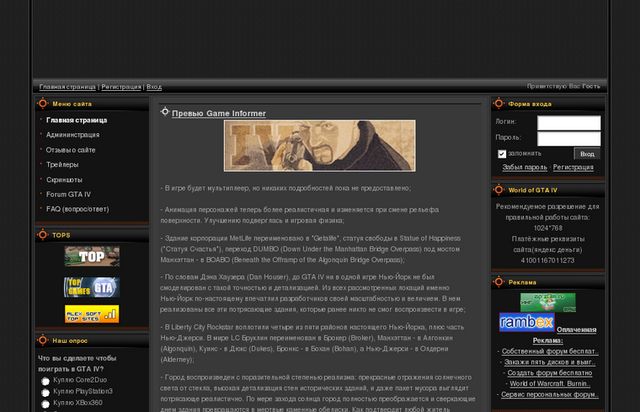Click the green ad banner under Реклама
640x412 pixels.
click(x=548, y=303)
